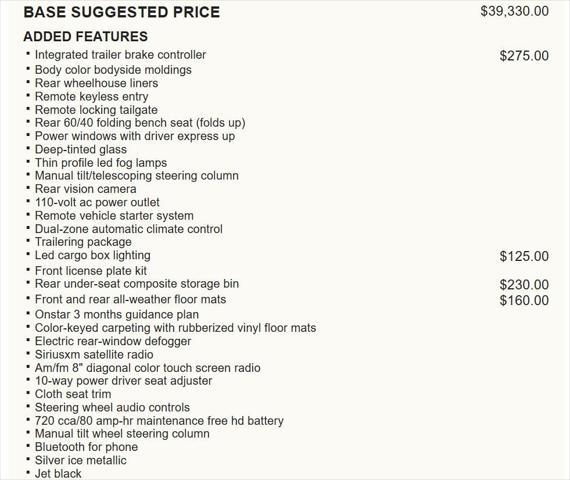Click the Siriusxm satellite radio feature
The image size is (570, 480).
(x=94, y=355)
